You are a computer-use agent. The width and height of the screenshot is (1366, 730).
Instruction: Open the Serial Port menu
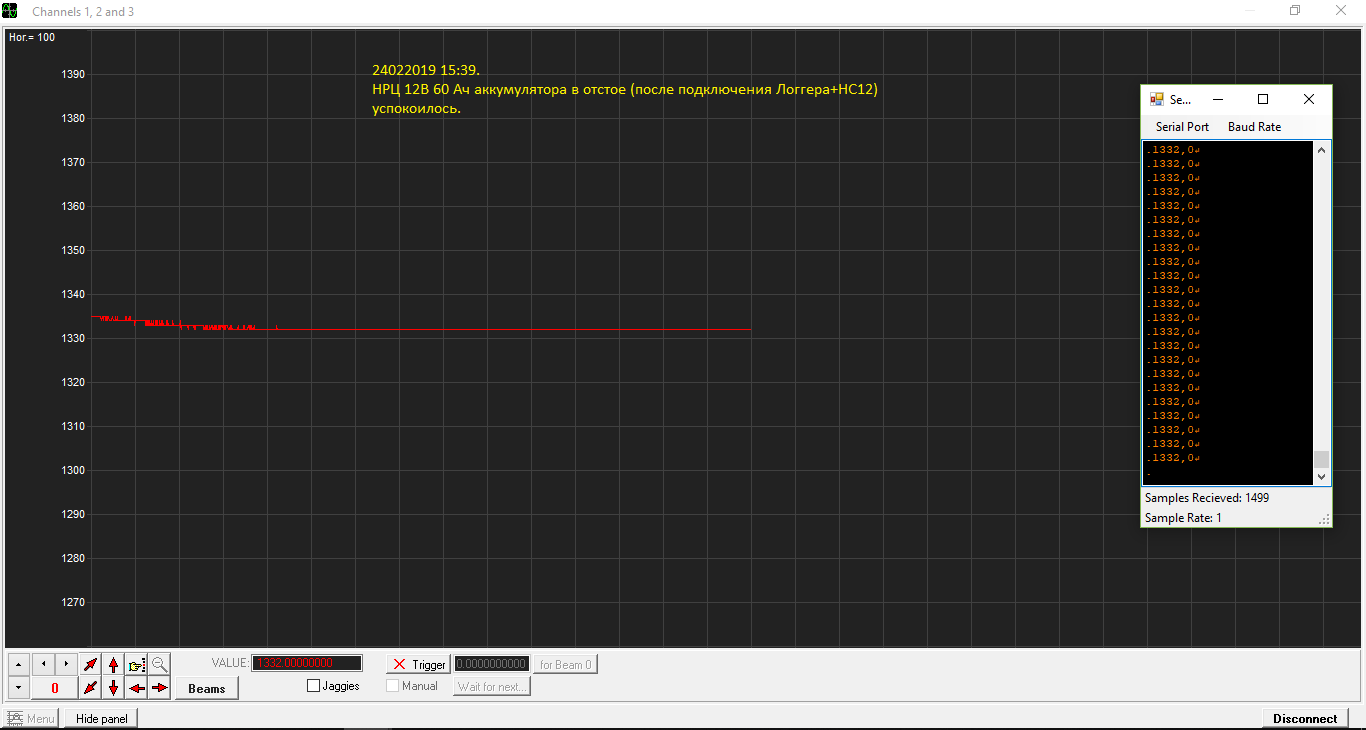[x=1182, y=127]
